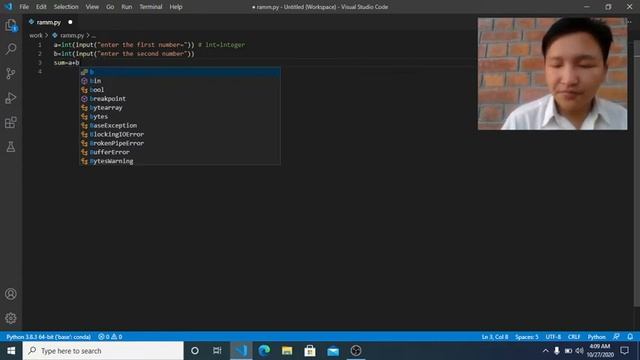Open OBS Studio from the taskbar

[x=356, y=351]
